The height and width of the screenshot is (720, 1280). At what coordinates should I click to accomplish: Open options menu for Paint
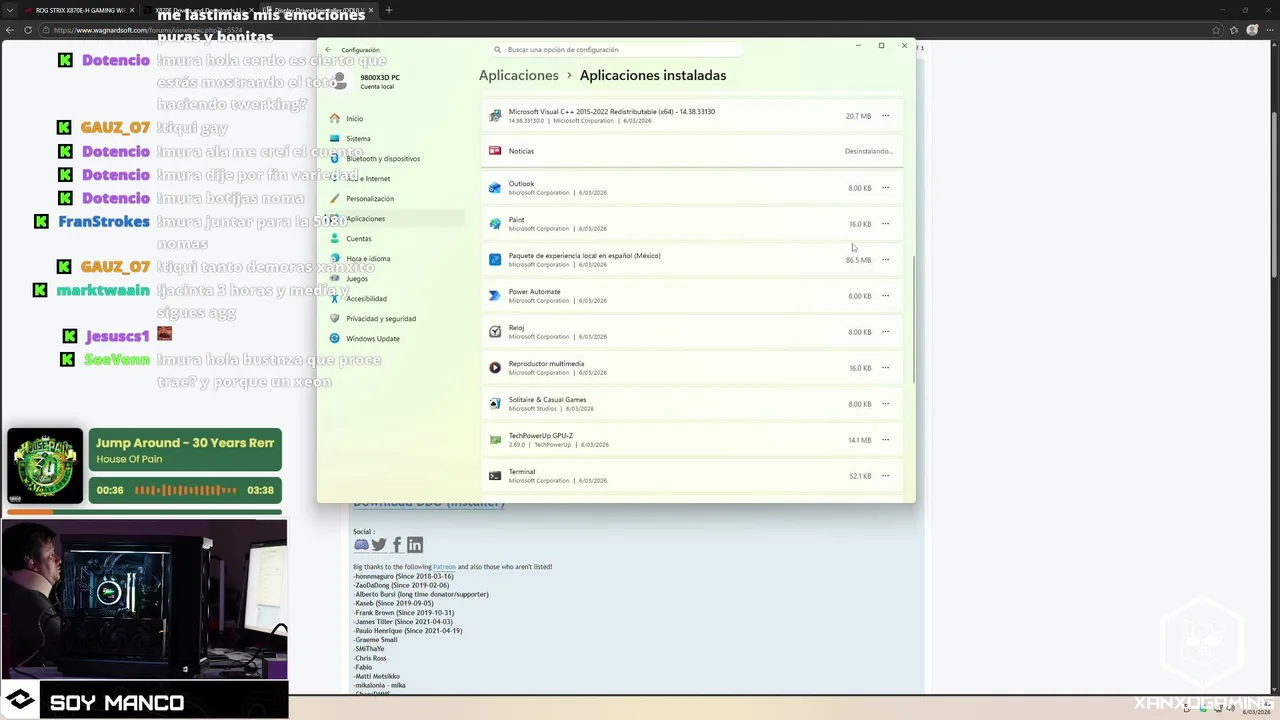[x=885, y=224]
